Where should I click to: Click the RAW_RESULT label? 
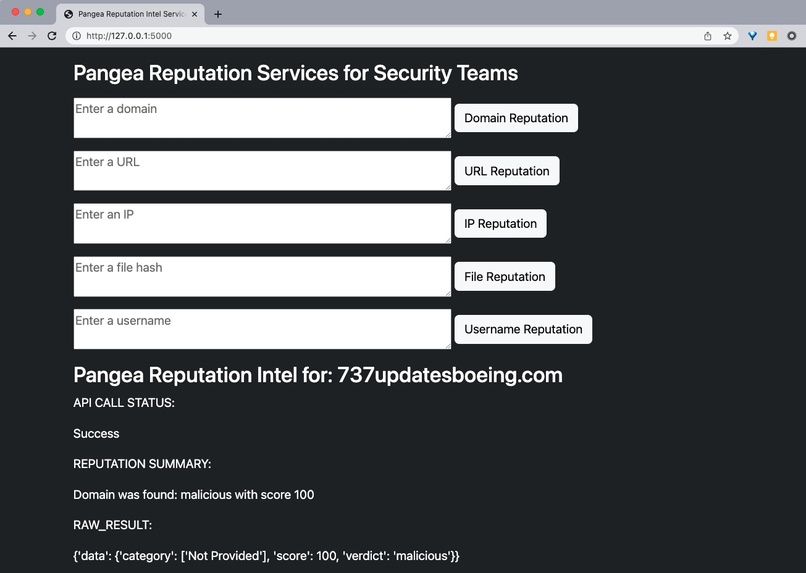tap(113, 525)
